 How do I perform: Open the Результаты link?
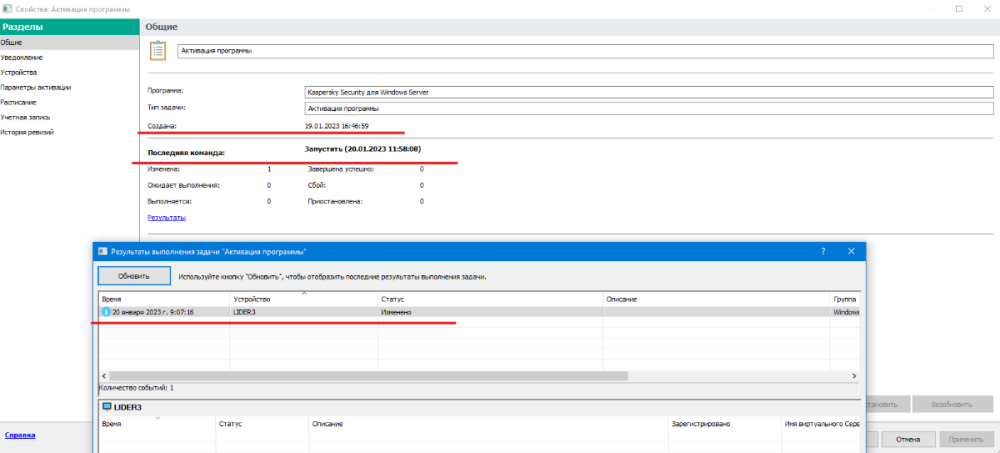(x=166, y=217)
